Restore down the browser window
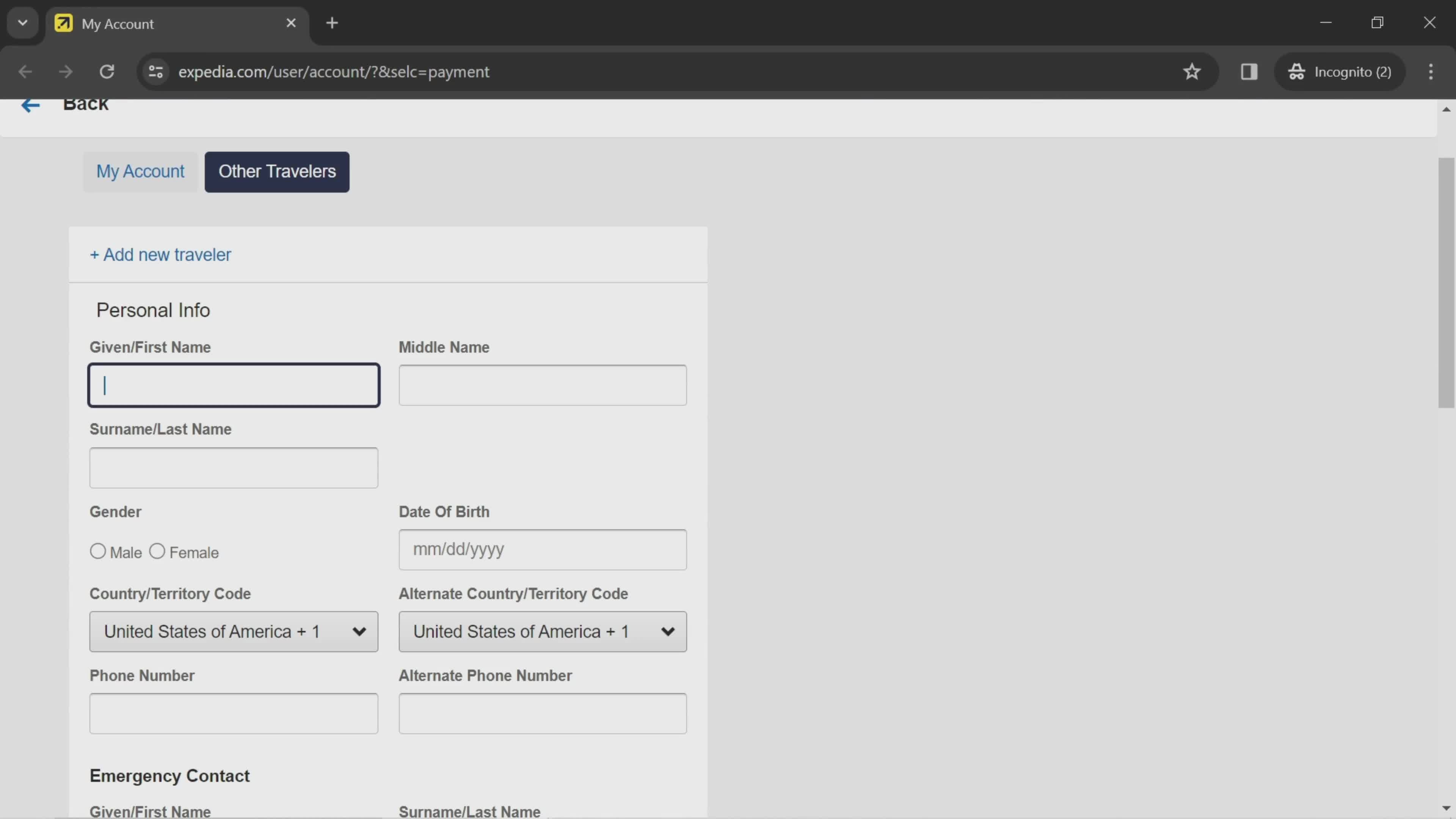1456x819 pixels. click(1378, 23)
